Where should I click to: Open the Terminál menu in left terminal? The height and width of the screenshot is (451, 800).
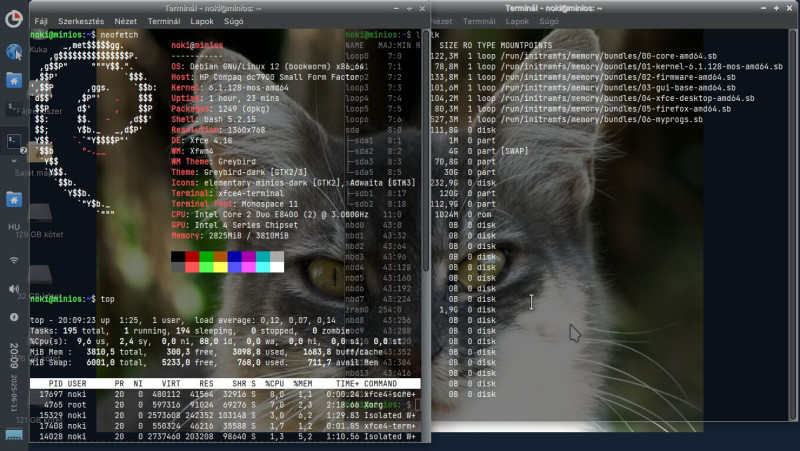(x=164, y=21)
